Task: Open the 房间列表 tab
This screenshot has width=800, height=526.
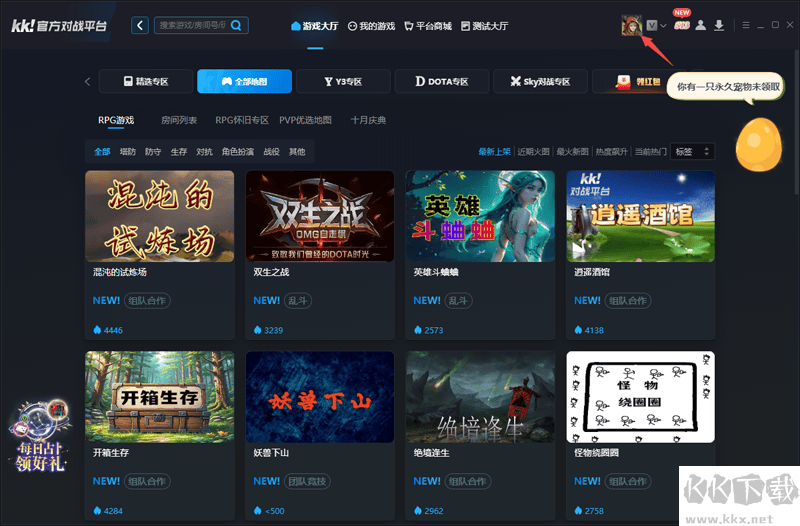Action: tap(179, 120)
